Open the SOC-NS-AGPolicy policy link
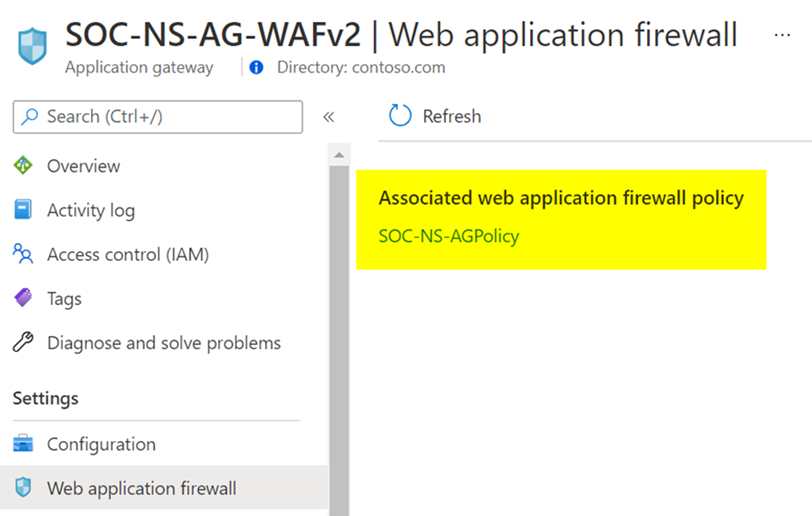Viewport: 812px width, 516px height. tap(448, 236)
